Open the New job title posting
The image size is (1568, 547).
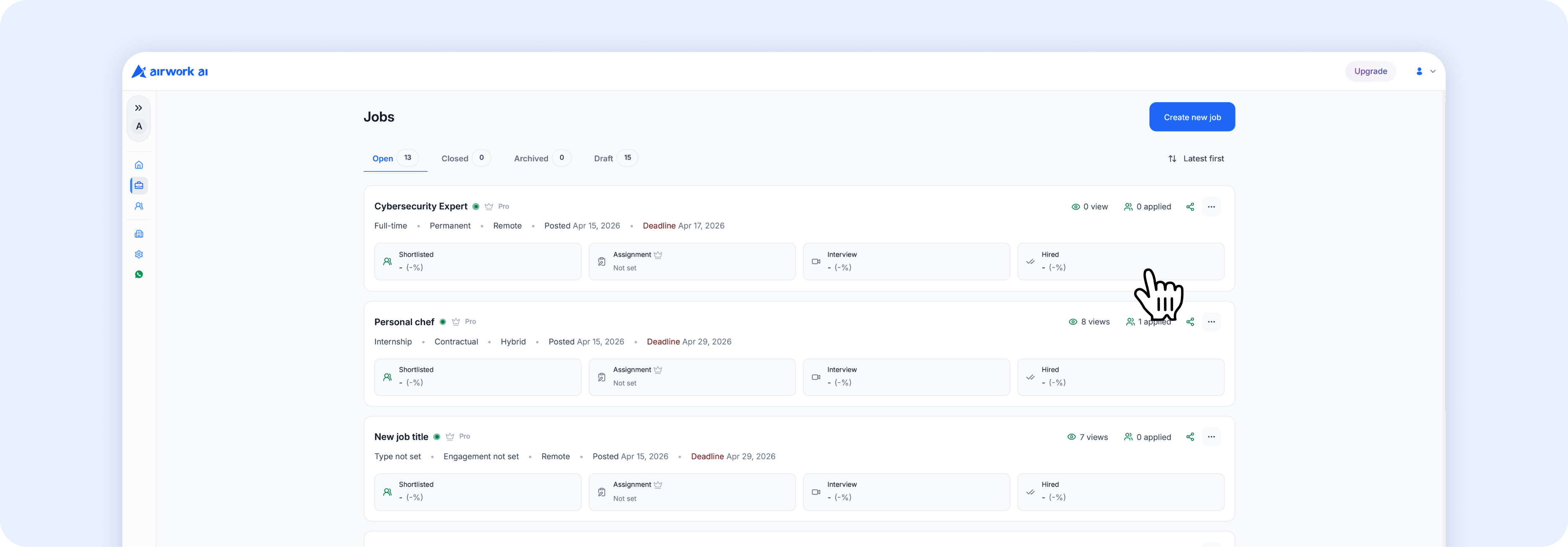point(401,437)
